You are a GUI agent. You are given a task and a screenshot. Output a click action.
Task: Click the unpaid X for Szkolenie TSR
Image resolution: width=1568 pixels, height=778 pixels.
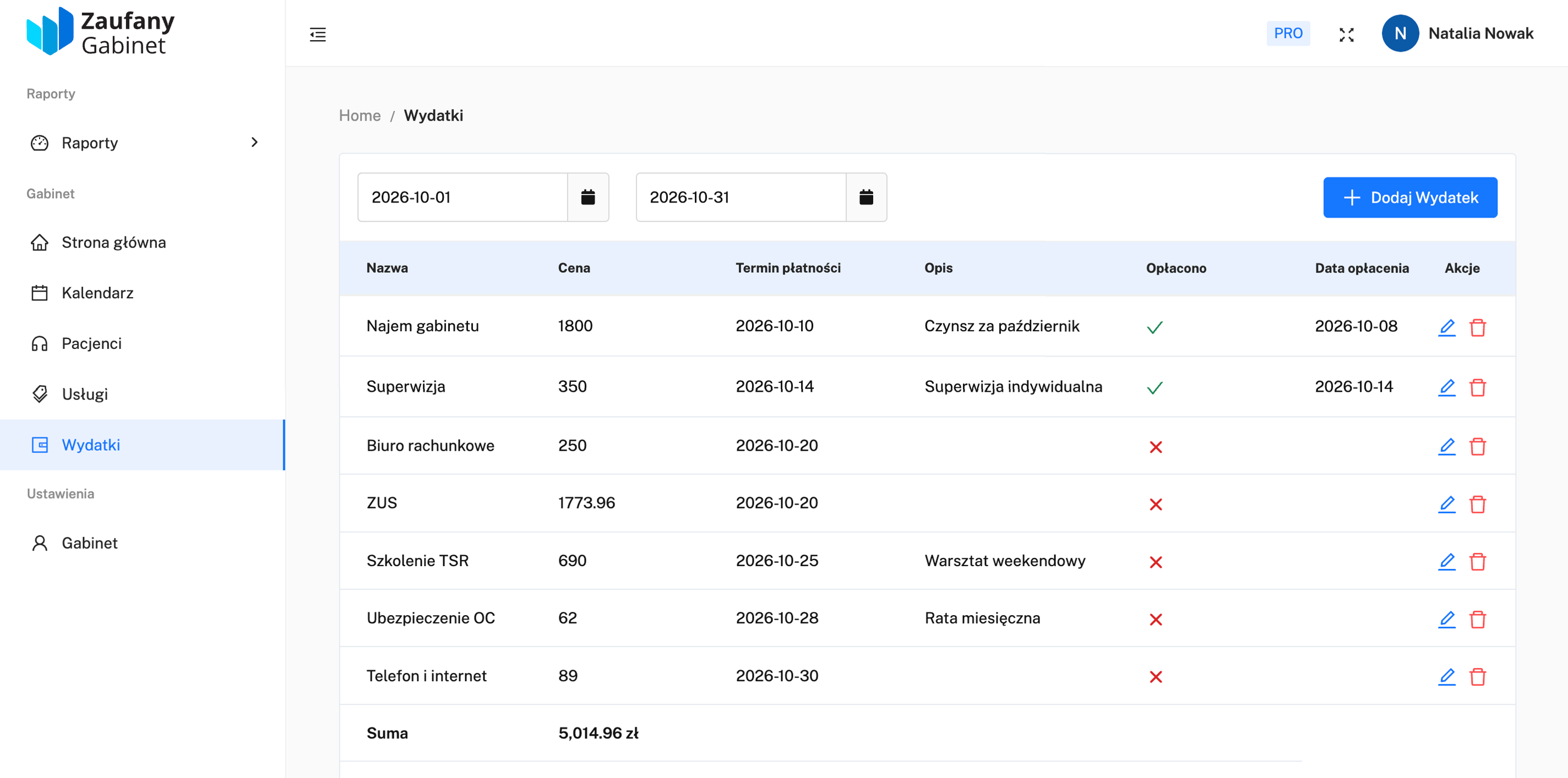[1155, 562]
